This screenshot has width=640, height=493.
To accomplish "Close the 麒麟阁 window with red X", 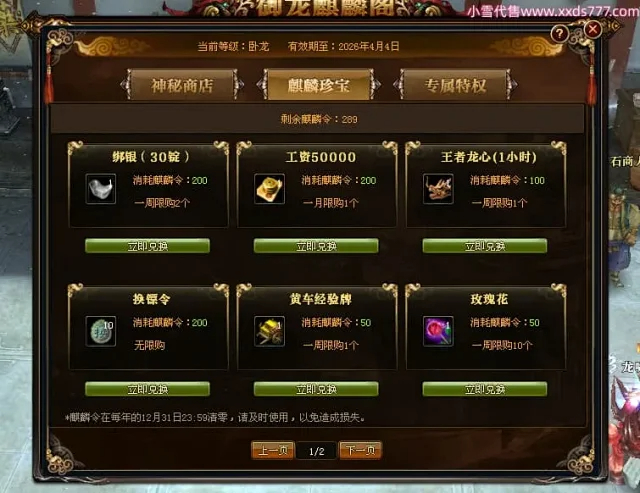I will coord(593,29).
